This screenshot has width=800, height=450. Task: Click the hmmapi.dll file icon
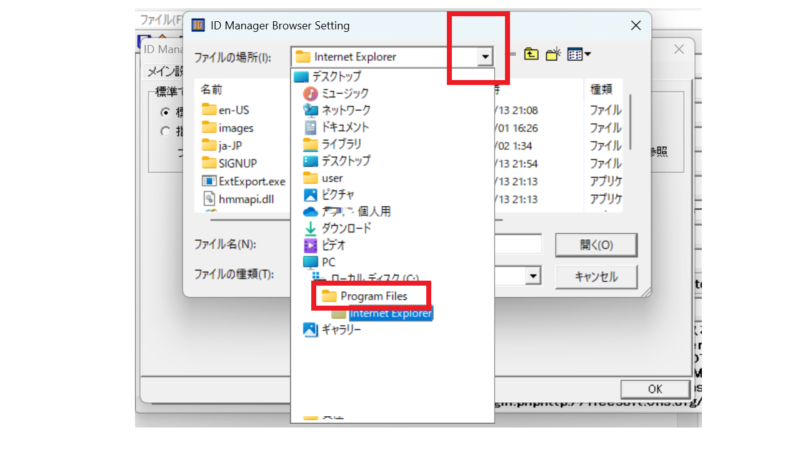pyautogui.click(x=209, y=199)
